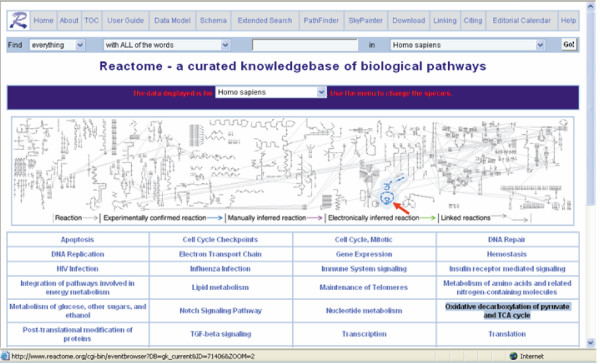Open the Homo sapiens search species dropdown
The height and width of the screenshot is (364, 600).
[x=467, y=45]
